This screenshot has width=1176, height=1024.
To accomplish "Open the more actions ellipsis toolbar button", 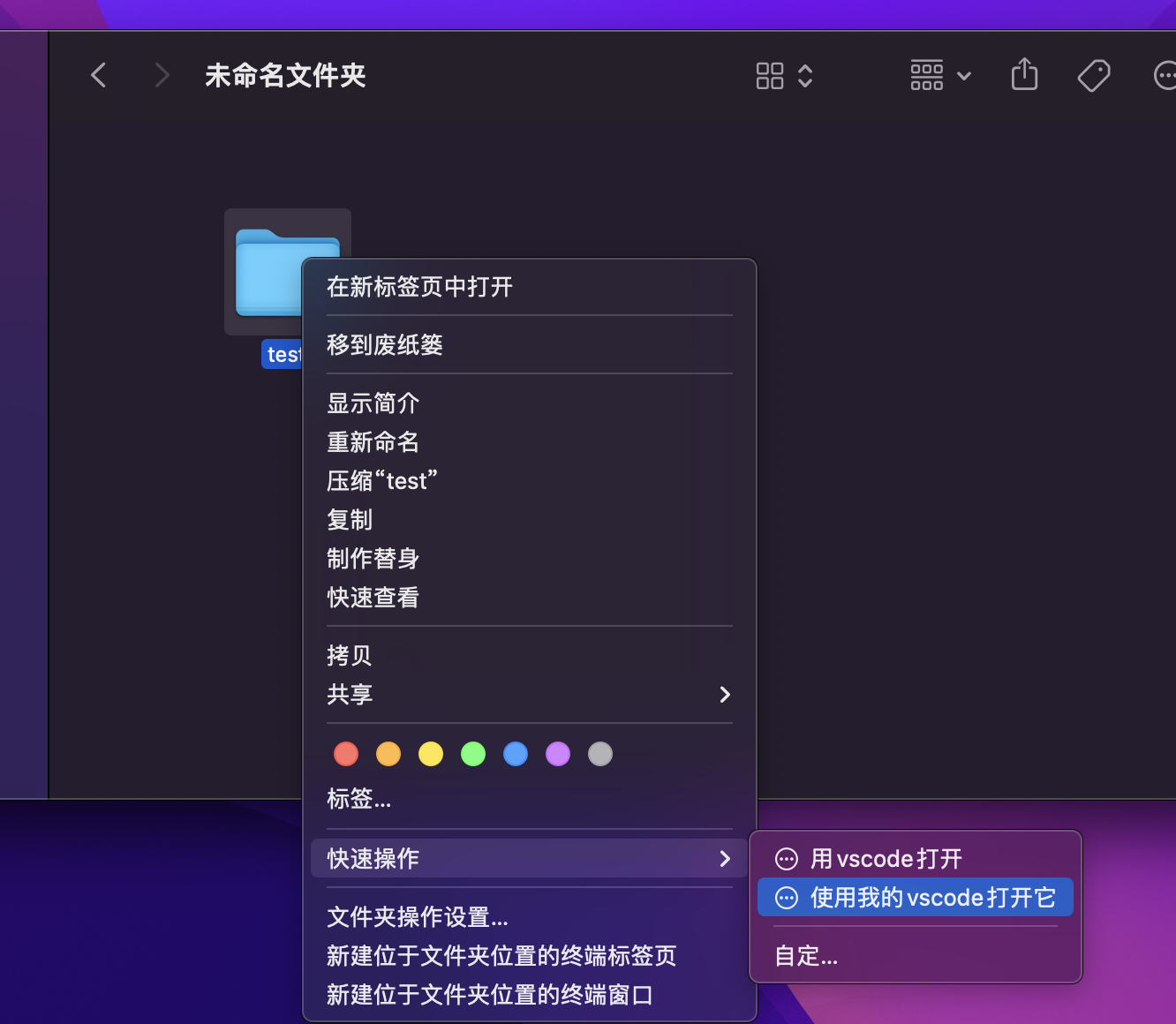I will 1165,76.
